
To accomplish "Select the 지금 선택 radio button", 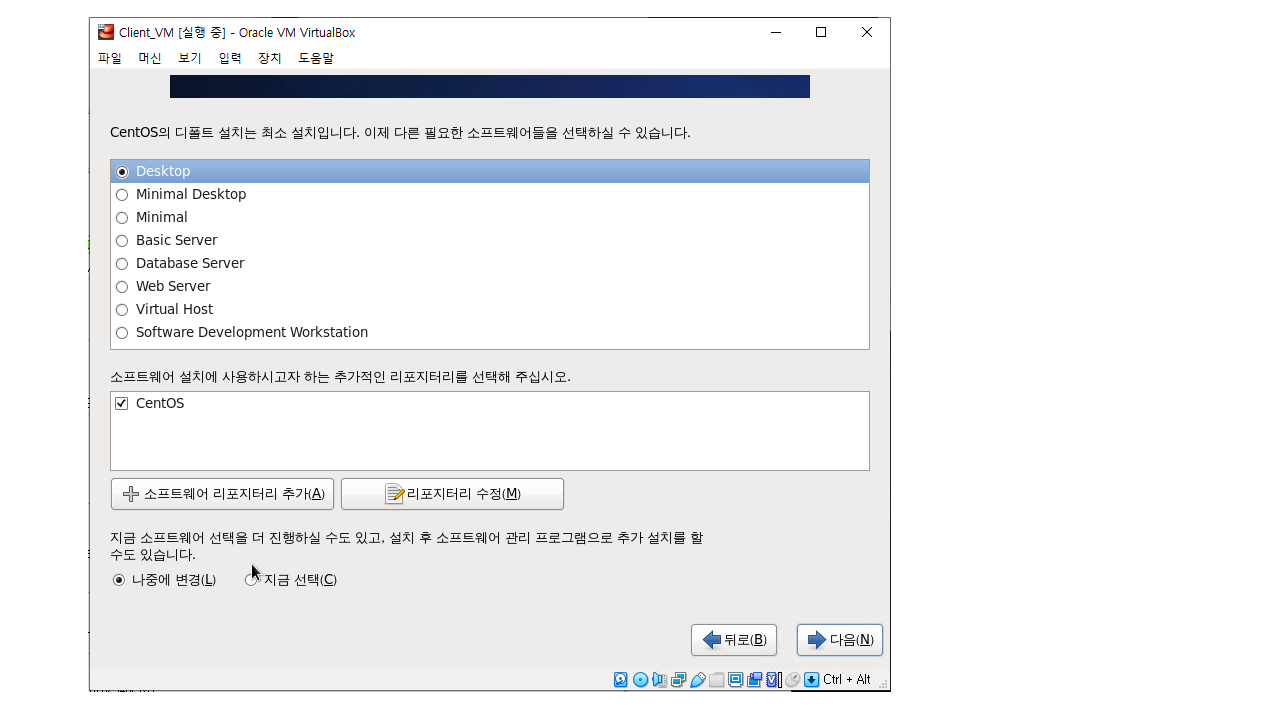I will tap(251, 580).
